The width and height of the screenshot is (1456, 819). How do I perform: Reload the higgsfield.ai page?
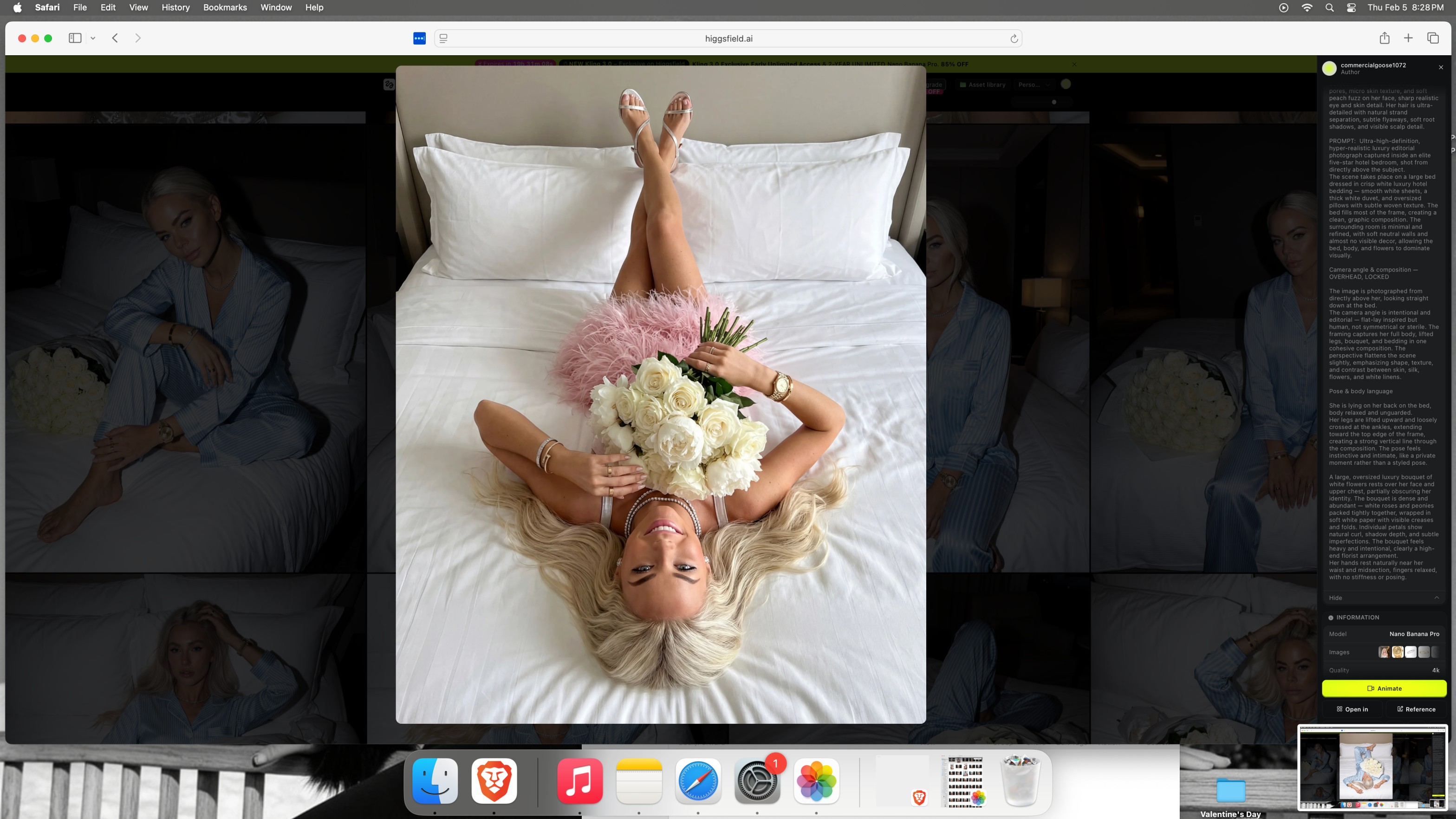pos(1014,39)
